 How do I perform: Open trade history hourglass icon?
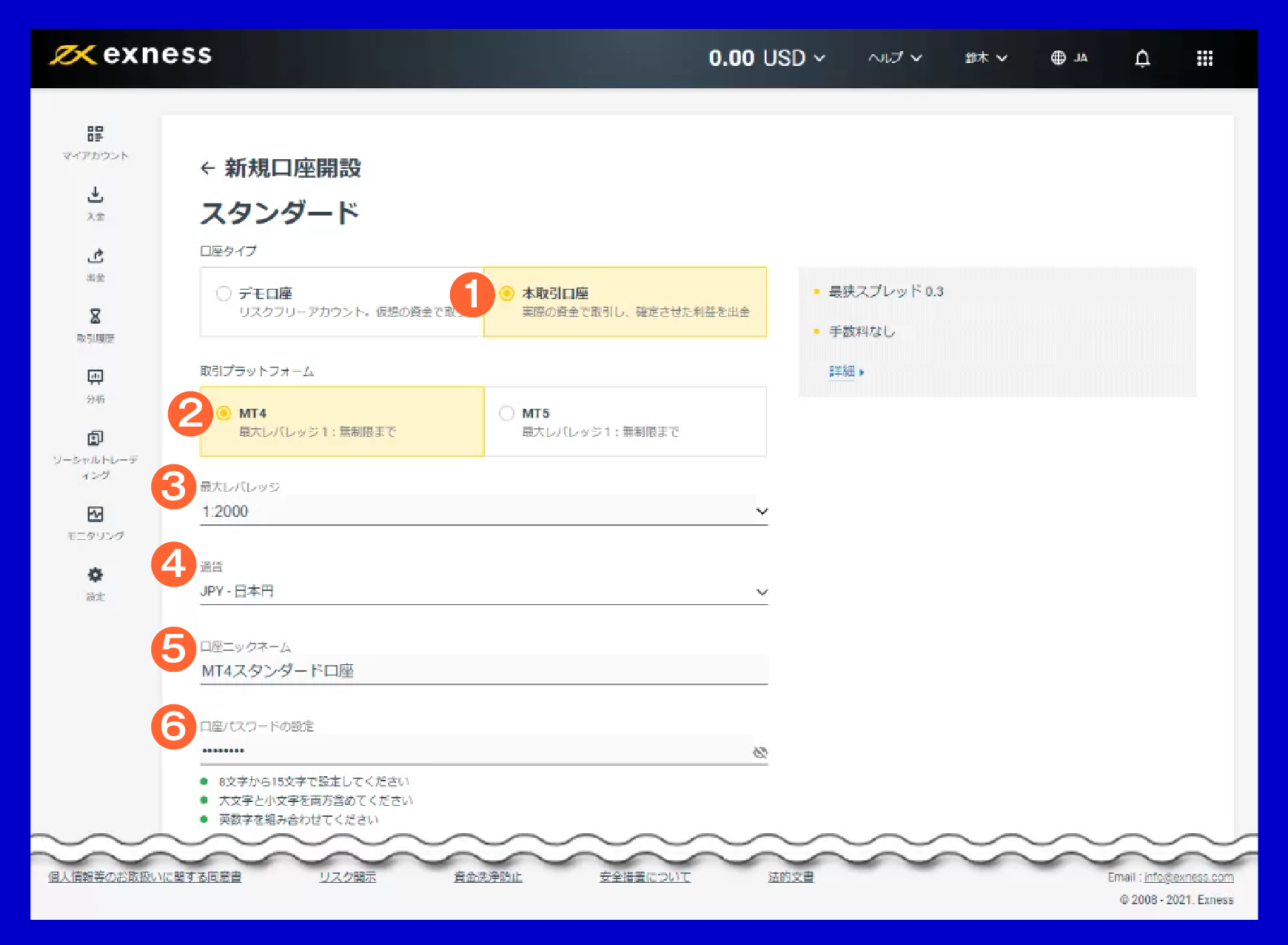click(x=95, y=316)
